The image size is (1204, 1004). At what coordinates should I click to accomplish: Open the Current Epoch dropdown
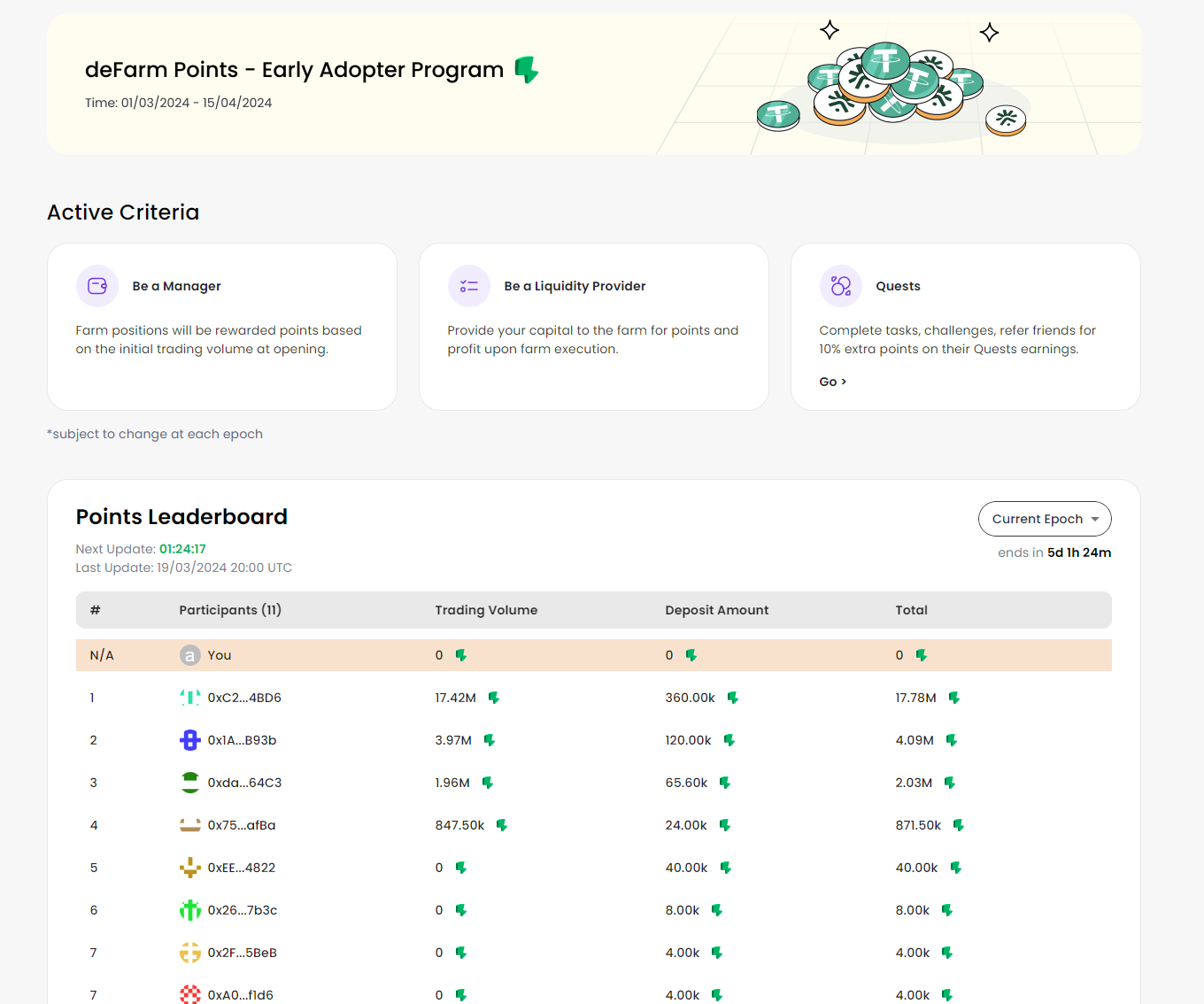[1045, 519]
